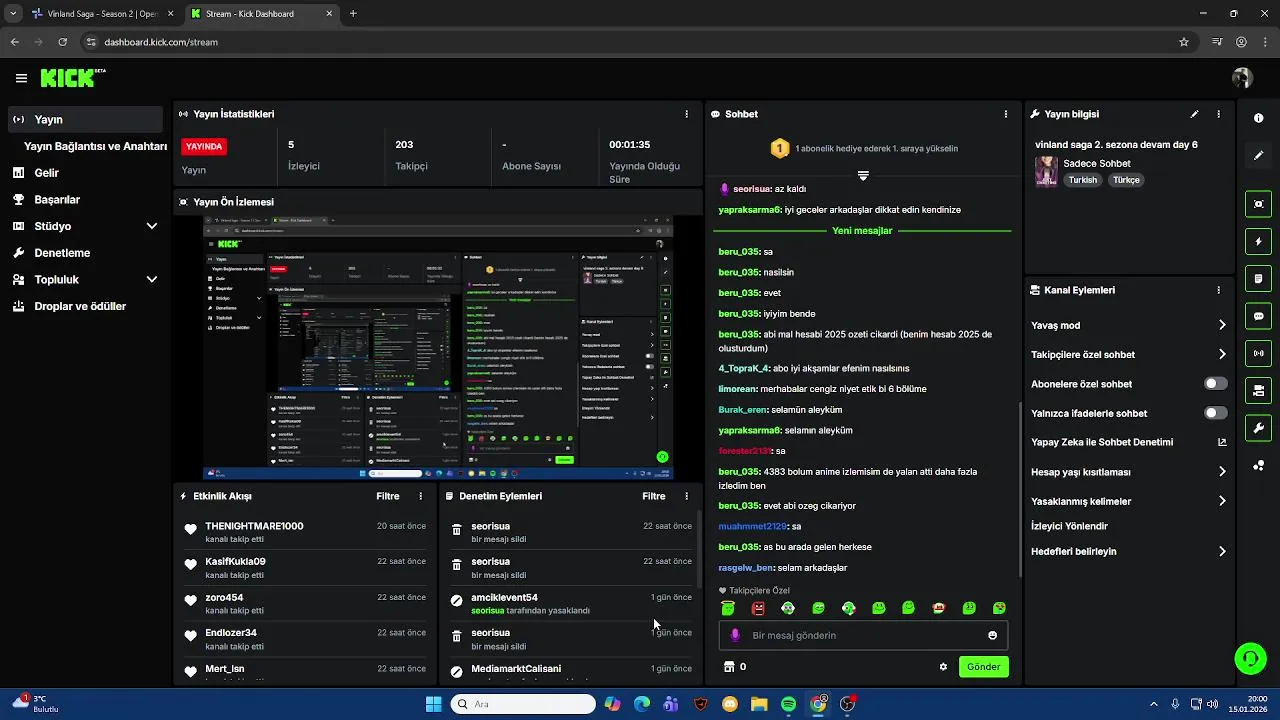Open the Etkinlik Akışı three-dot menu

420,496
